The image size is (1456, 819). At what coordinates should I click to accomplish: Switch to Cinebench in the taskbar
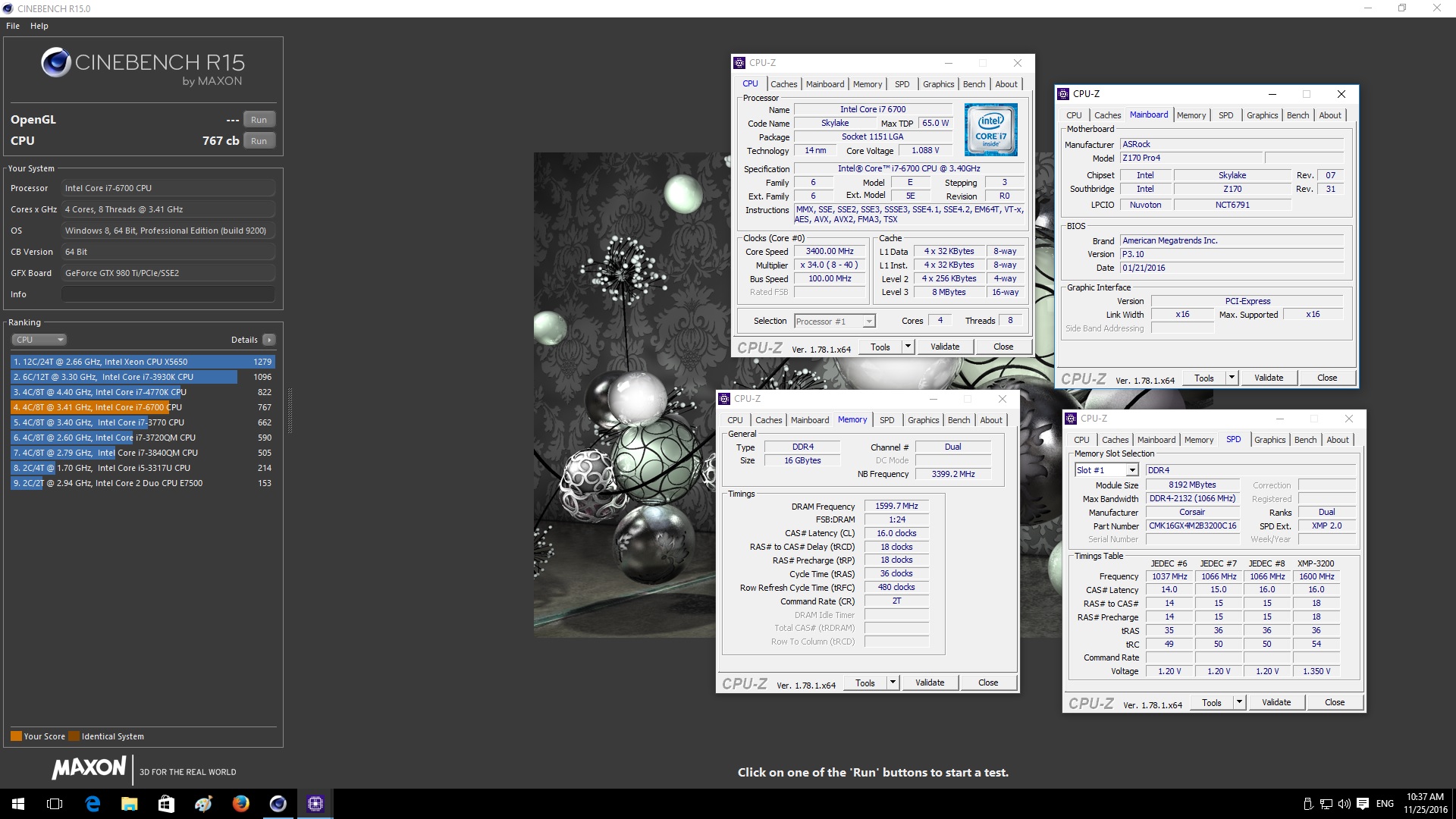tap(278, 804)
